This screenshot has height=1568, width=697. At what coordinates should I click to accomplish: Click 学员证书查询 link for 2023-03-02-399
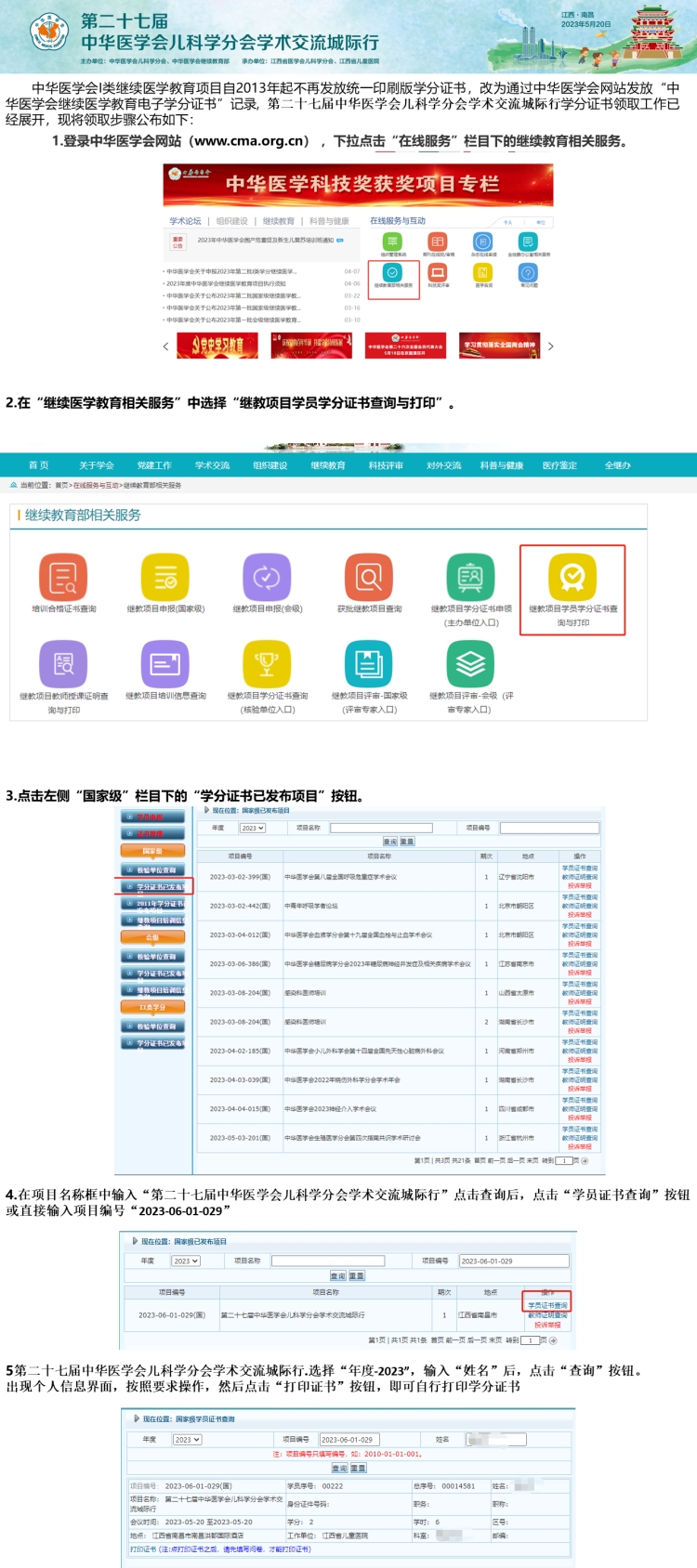(580, 869)
